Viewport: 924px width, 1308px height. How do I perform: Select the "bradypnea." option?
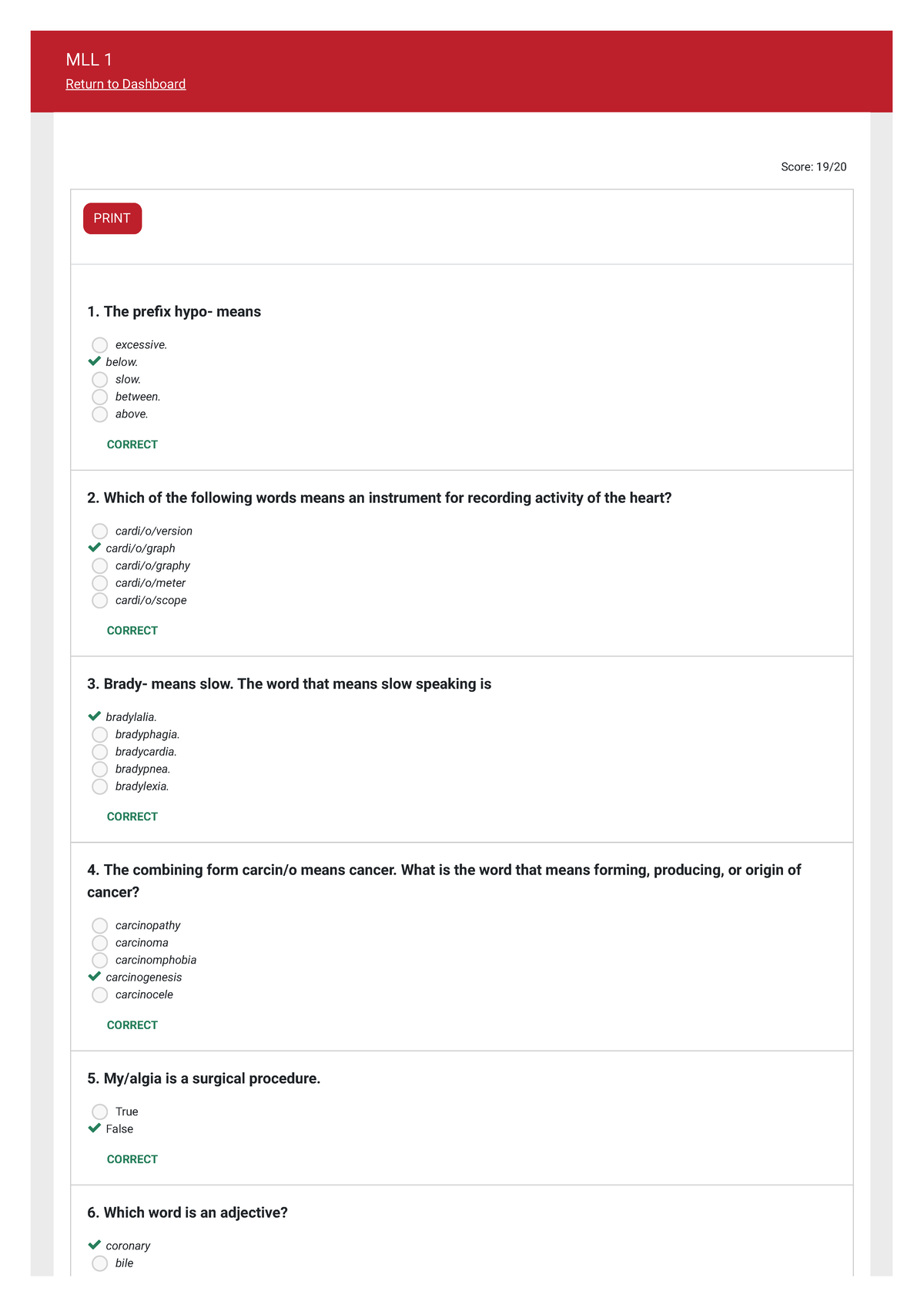[x=100, y=769]
